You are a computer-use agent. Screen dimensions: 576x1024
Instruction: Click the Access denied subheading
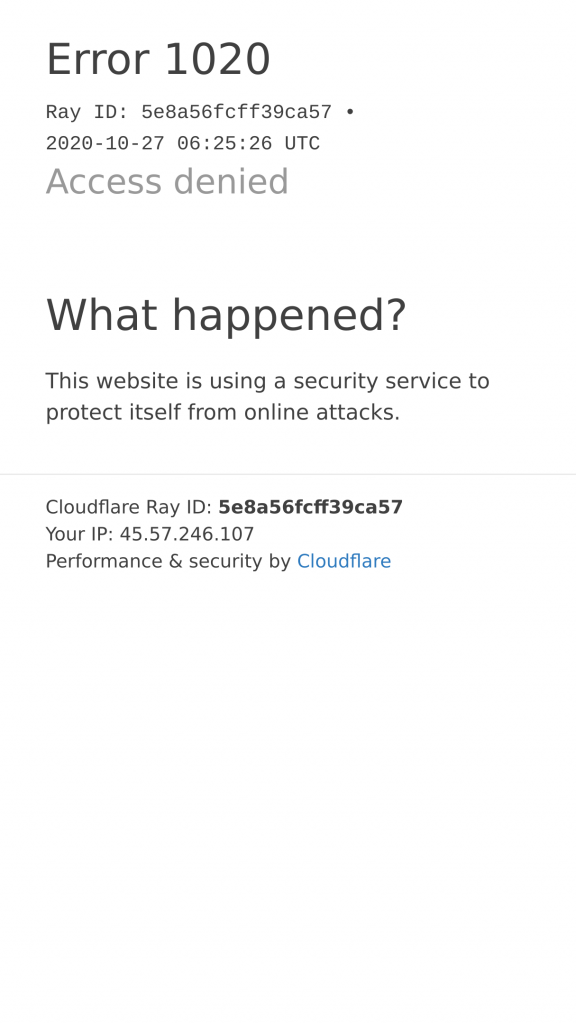tap(167, 182)
